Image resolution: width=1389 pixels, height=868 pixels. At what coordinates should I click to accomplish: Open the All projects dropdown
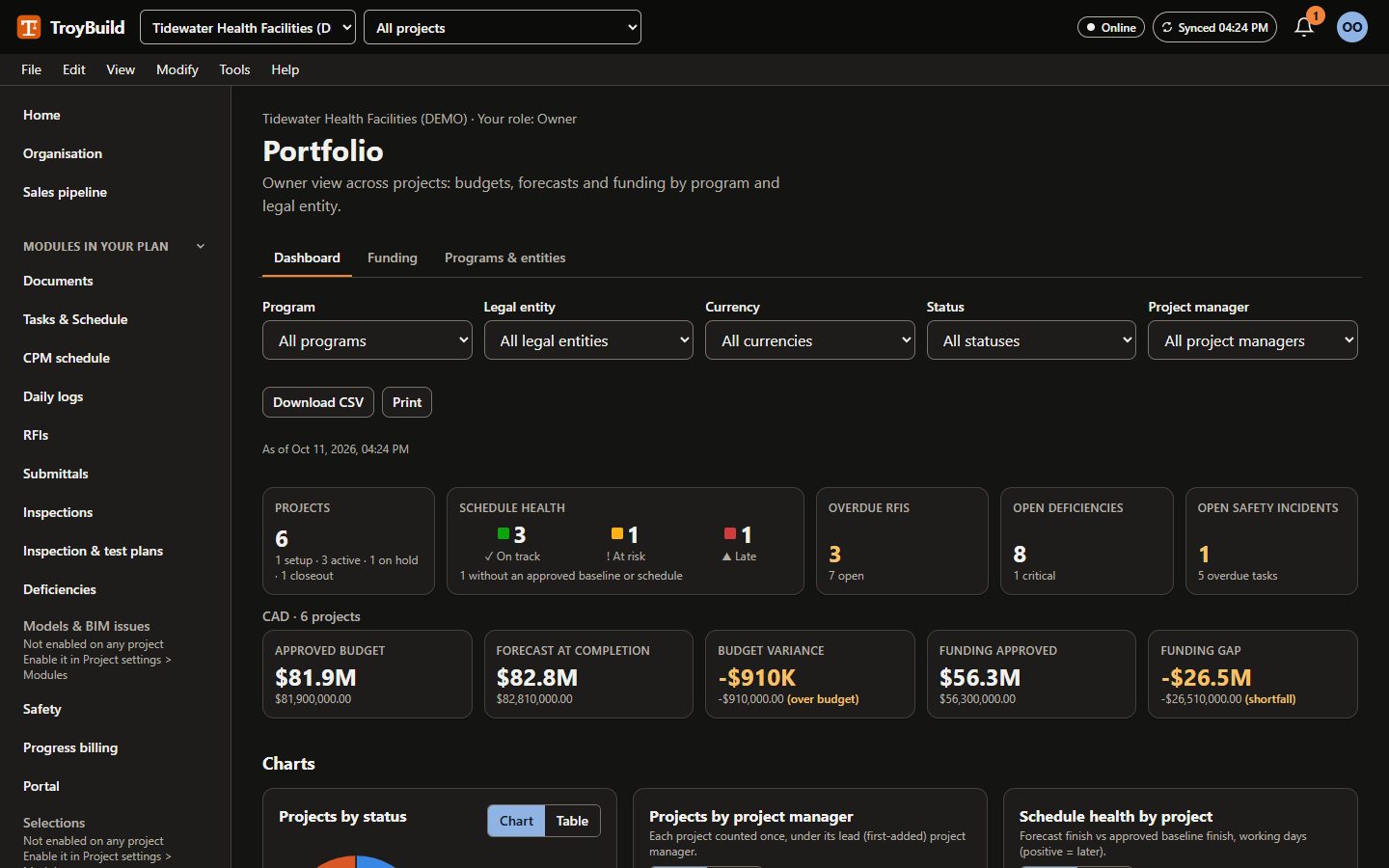(x=503, y=27)
